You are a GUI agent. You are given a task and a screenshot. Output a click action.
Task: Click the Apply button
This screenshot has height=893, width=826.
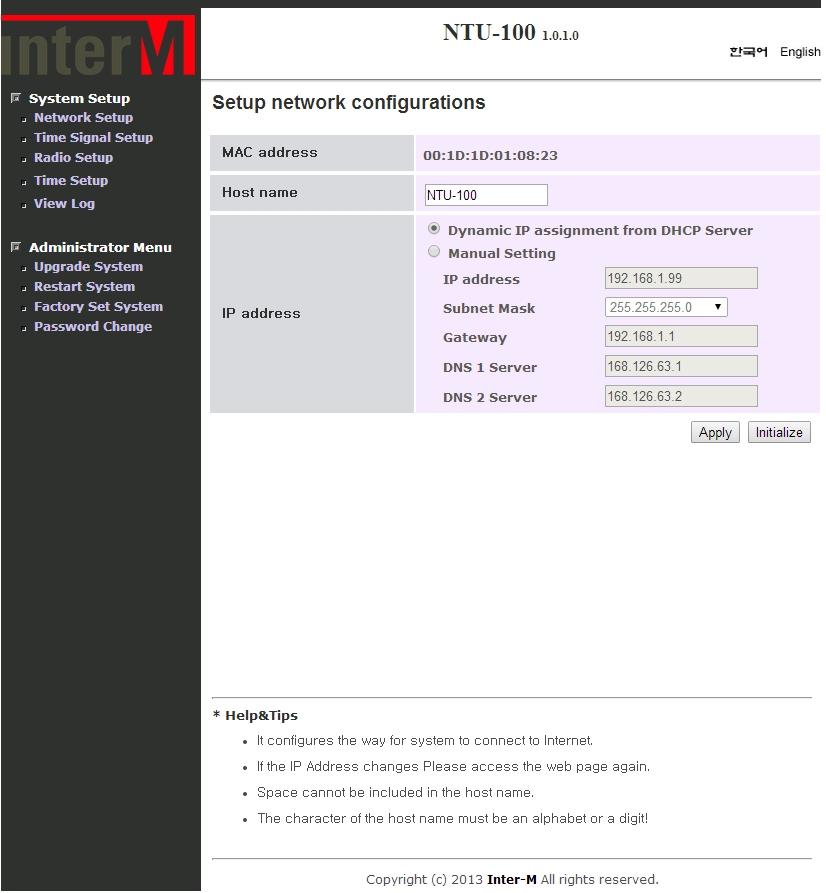click(x=715, y=432)
